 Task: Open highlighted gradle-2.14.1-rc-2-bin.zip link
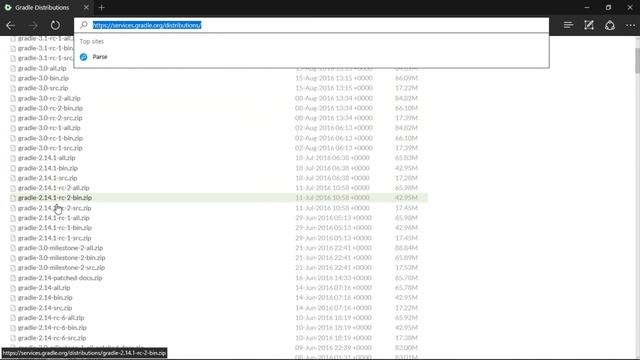55,198
